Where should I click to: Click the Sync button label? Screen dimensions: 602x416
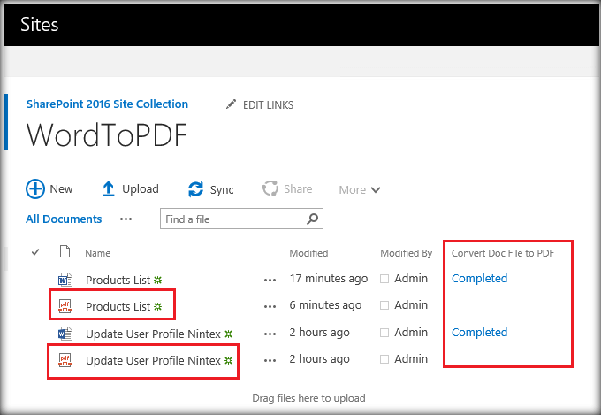[222, 190]
